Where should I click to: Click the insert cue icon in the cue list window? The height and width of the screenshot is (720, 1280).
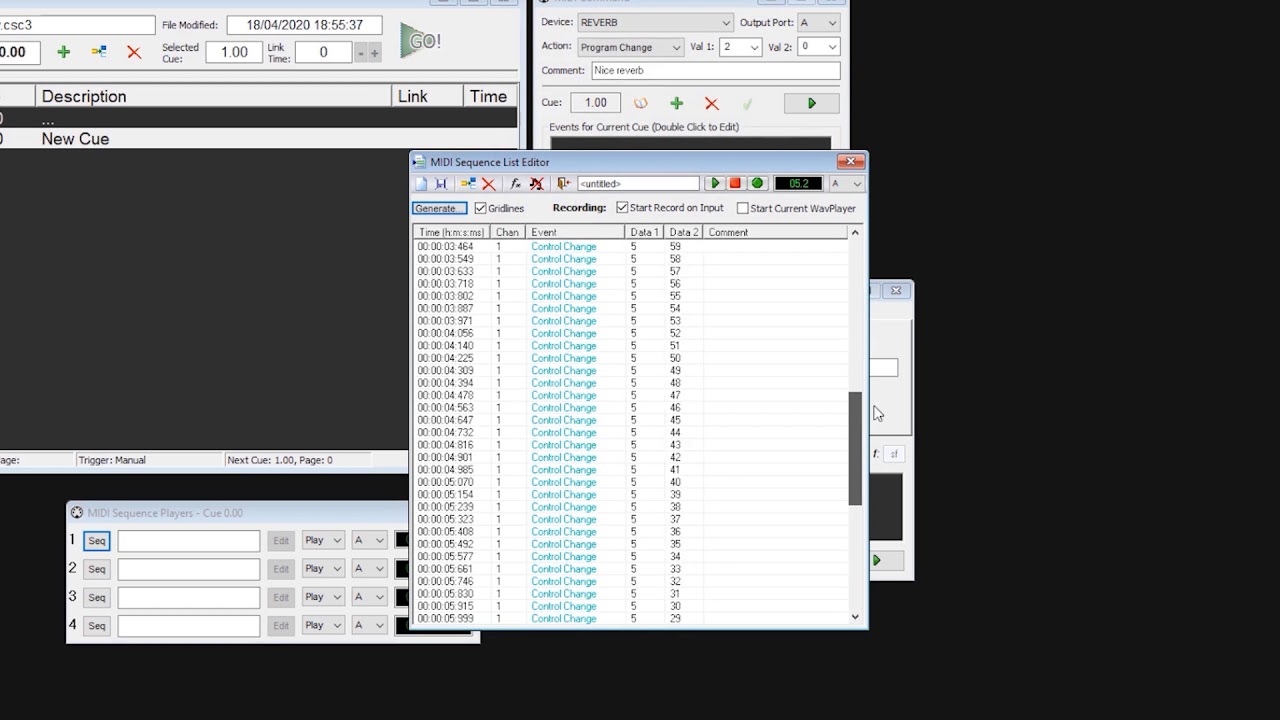tap(99, 52)
